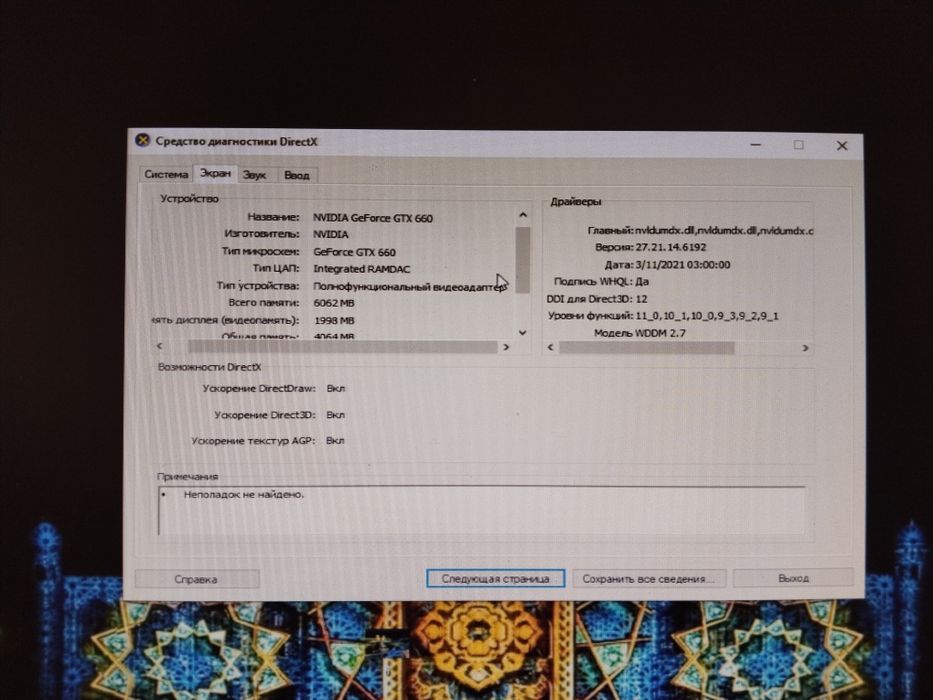The image size is (933, 700).
Task: Select the Экран tab
Action: pos(215,173)
